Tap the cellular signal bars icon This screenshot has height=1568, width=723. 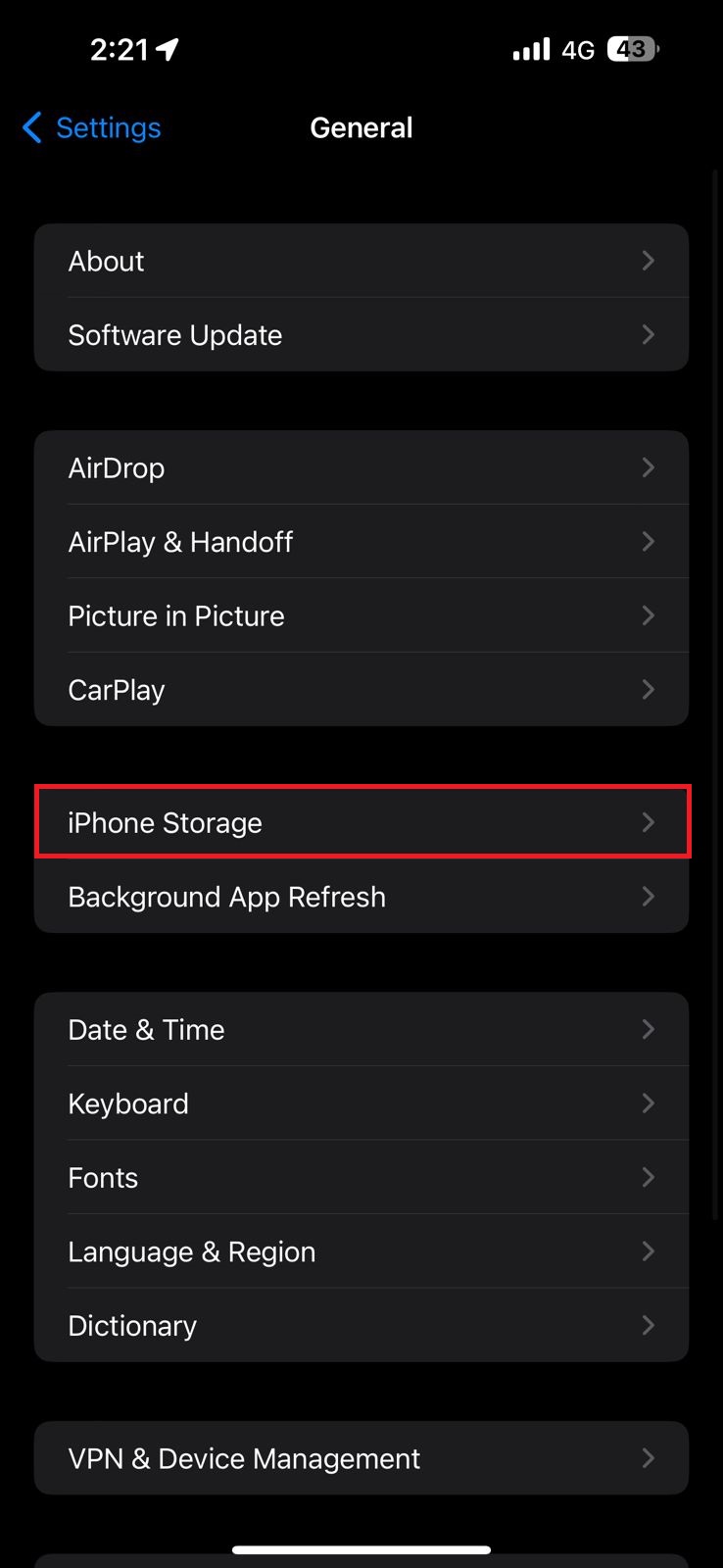[x=531, y=49]
